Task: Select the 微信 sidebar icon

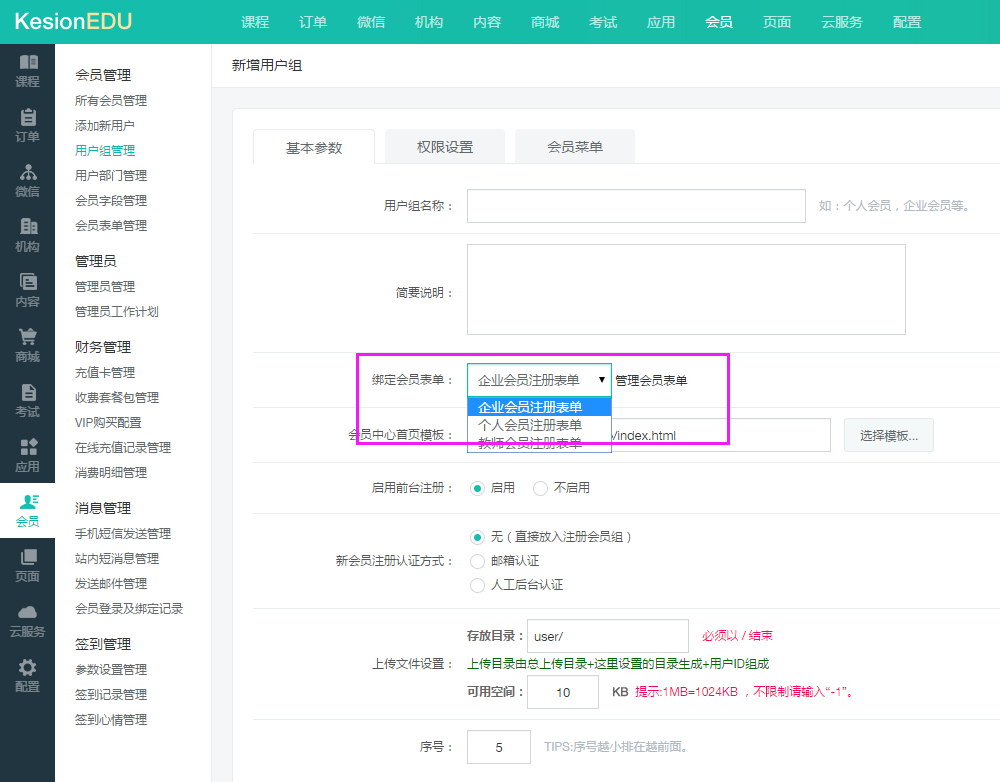Action: click(28, 173)
